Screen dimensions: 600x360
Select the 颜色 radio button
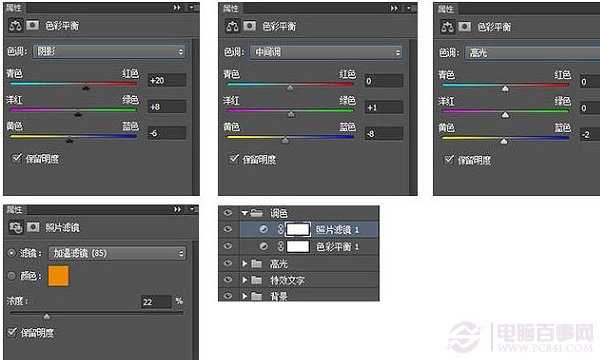point(11,276)
